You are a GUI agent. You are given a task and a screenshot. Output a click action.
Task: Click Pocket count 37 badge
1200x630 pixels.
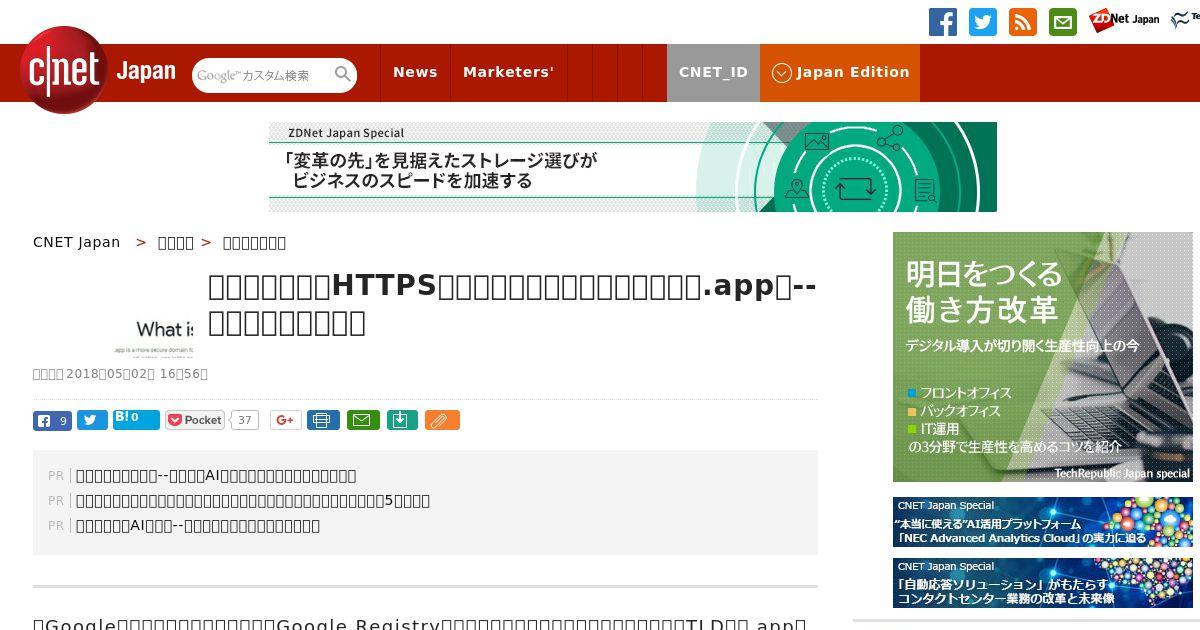point(245,420)
